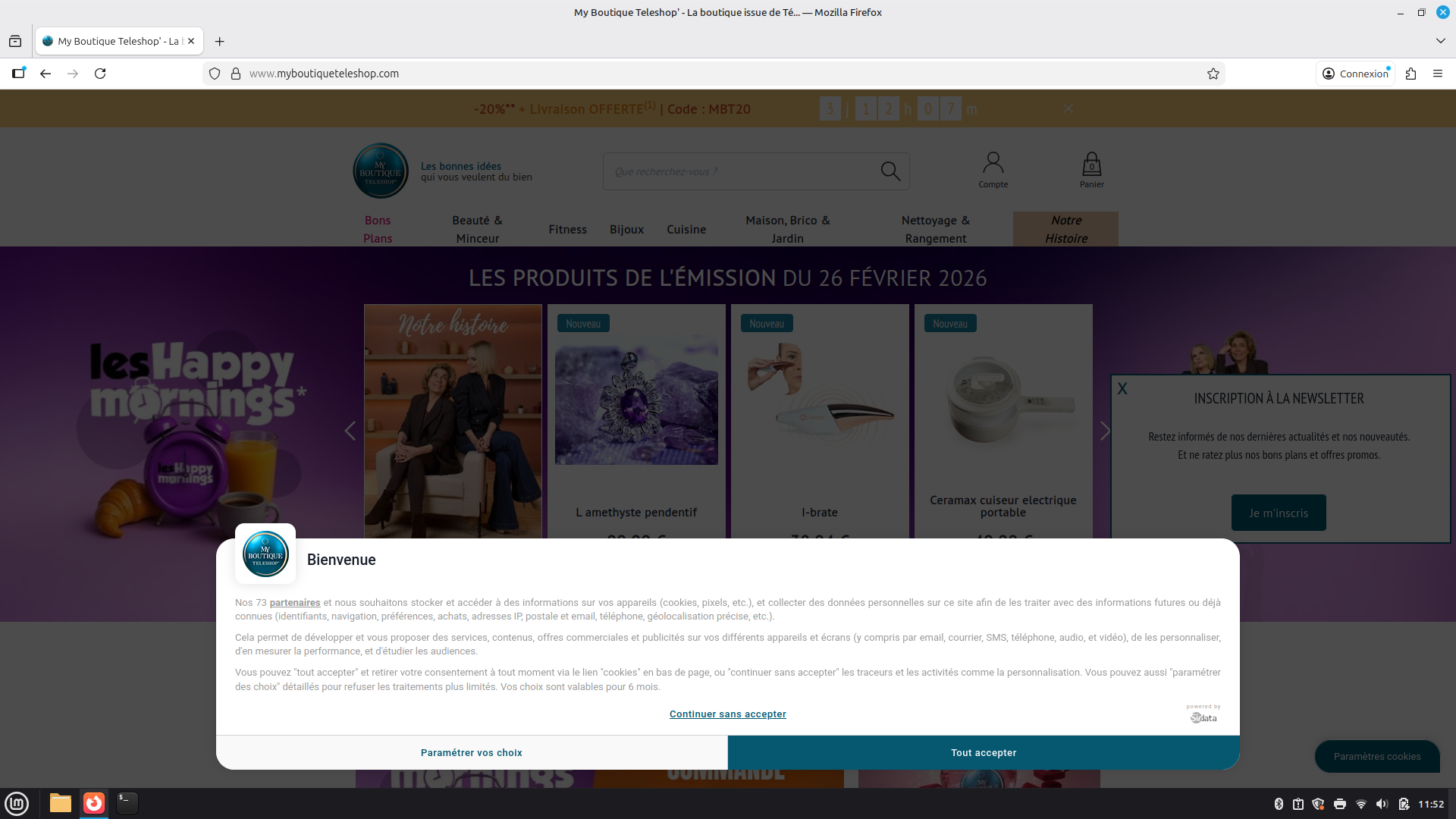Click the Que recherchez-vous search field
The image size is (1456, 819).
coord(739,171)
